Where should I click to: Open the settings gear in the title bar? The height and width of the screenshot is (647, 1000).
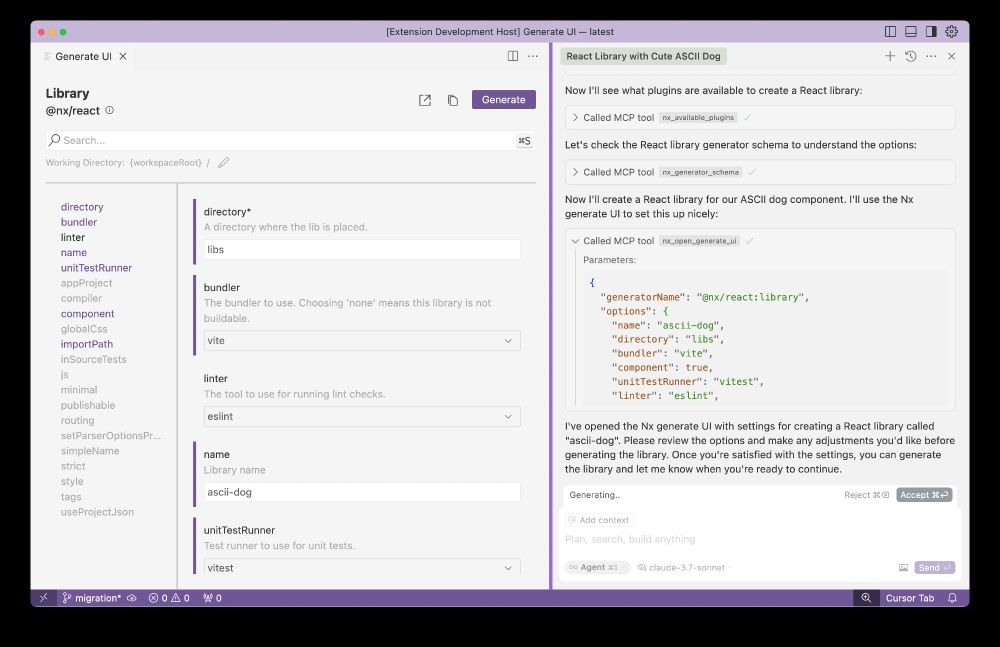952,31
